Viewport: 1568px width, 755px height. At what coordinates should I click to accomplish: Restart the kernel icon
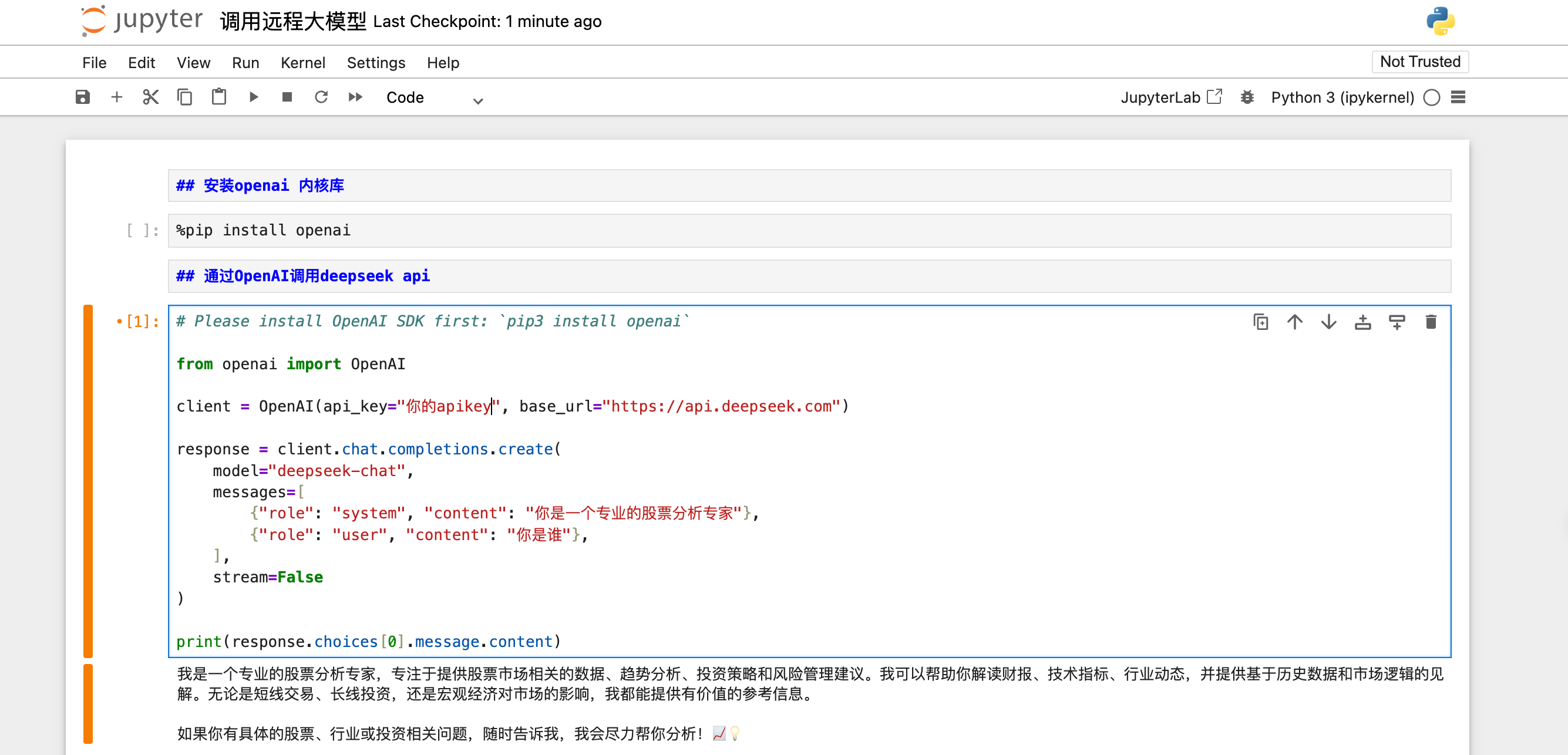[x=321, y=97]
